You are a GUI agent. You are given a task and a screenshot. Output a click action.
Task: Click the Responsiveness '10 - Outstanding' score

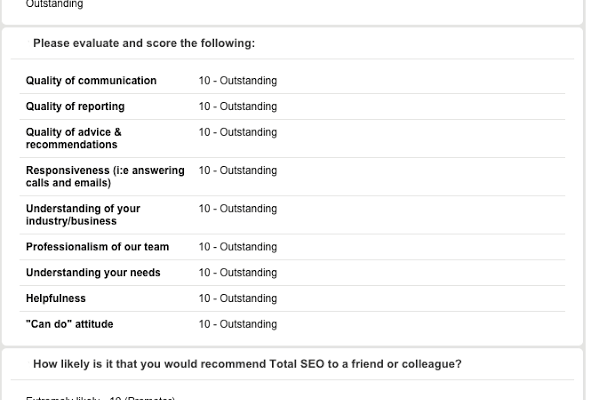point(238,170)
